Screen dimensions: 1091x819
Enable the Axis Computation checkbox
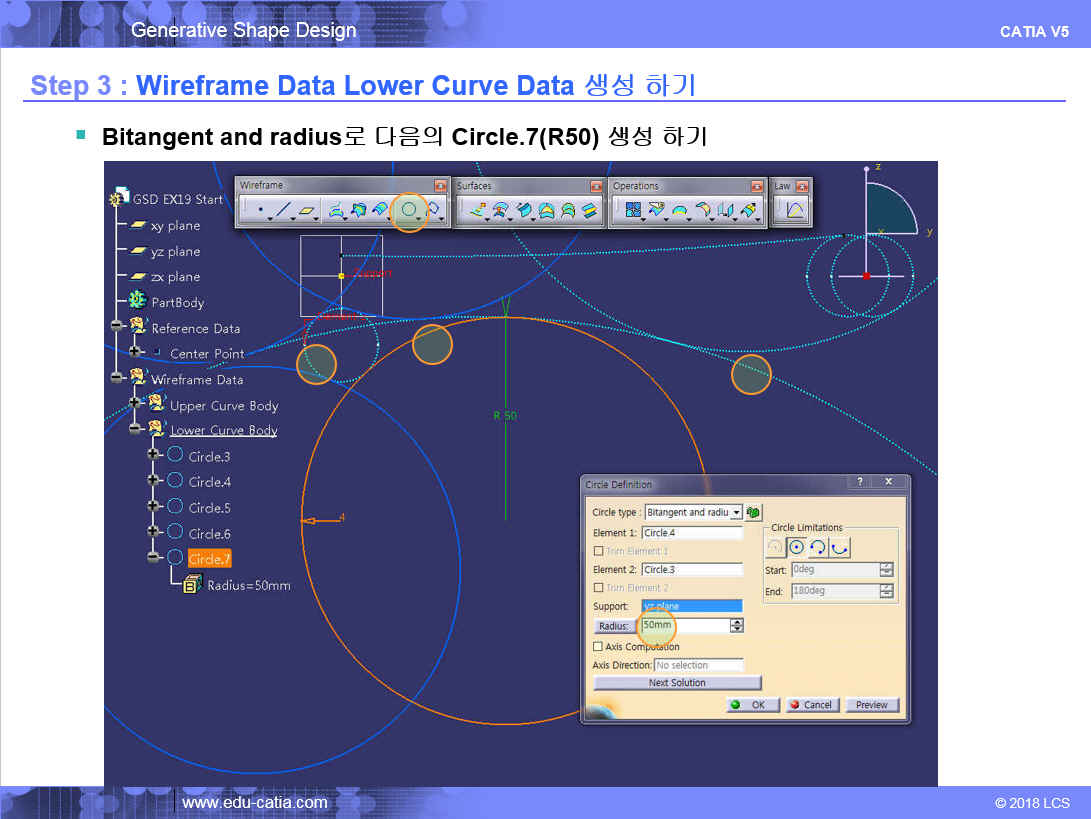(598, 647)
